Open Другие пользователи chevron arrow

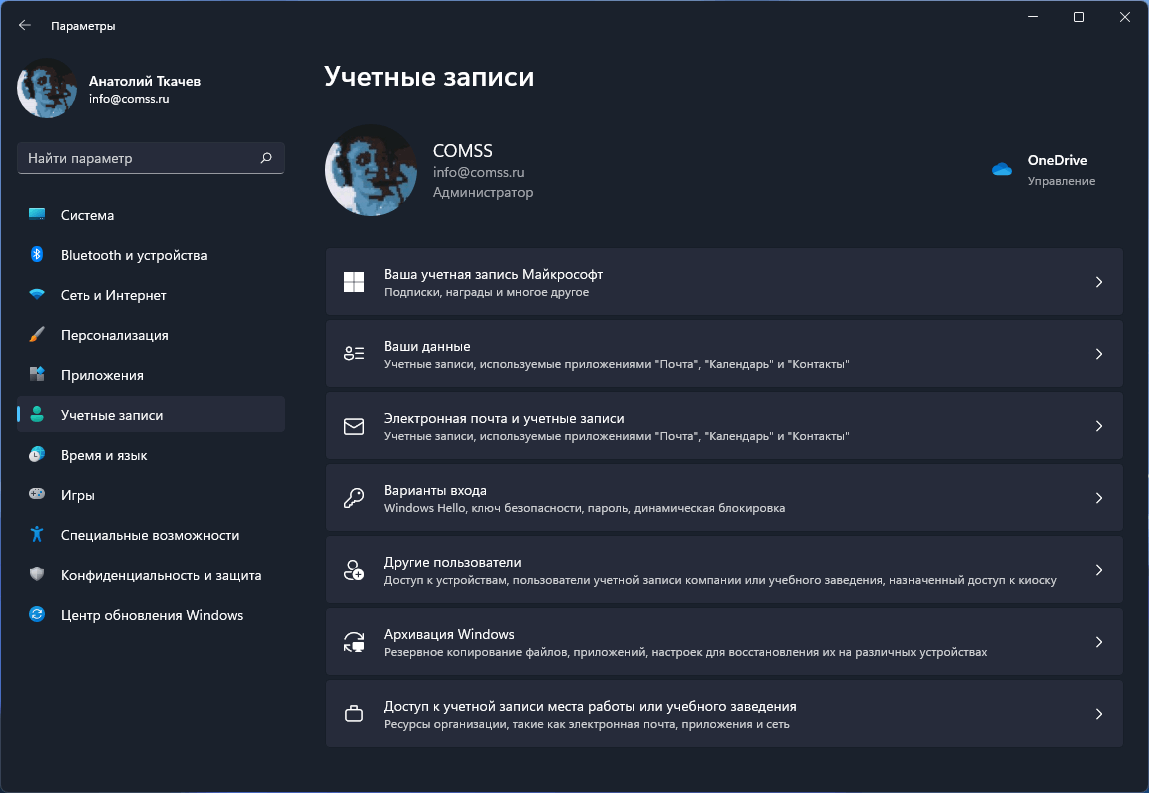1098,570
